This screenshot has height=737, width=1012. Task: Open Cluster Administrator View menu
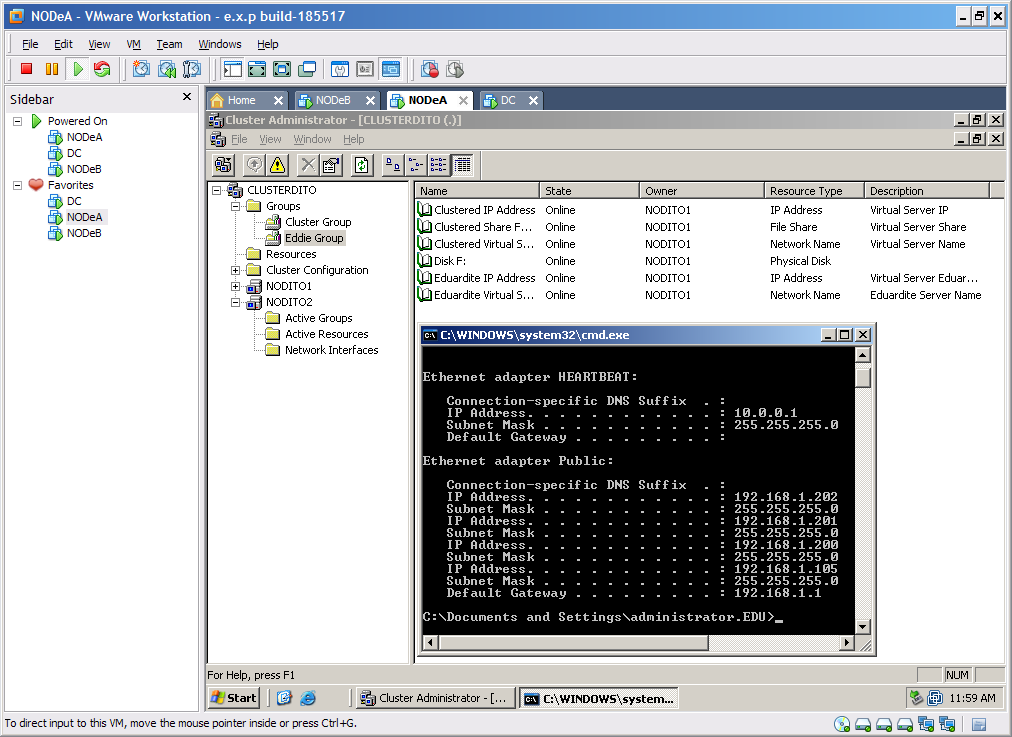(x=270, y=139)
